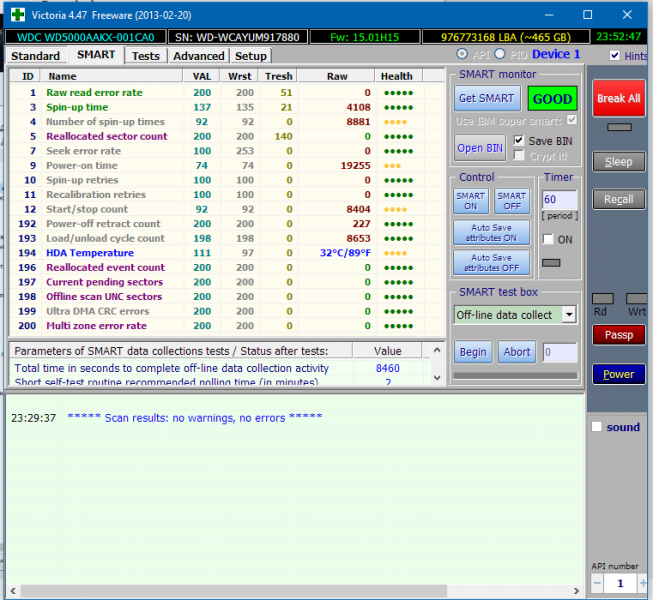Toggle the Crypt it! checkbox
The width and height of the screenshot is (653, 600).
point(518,156)
